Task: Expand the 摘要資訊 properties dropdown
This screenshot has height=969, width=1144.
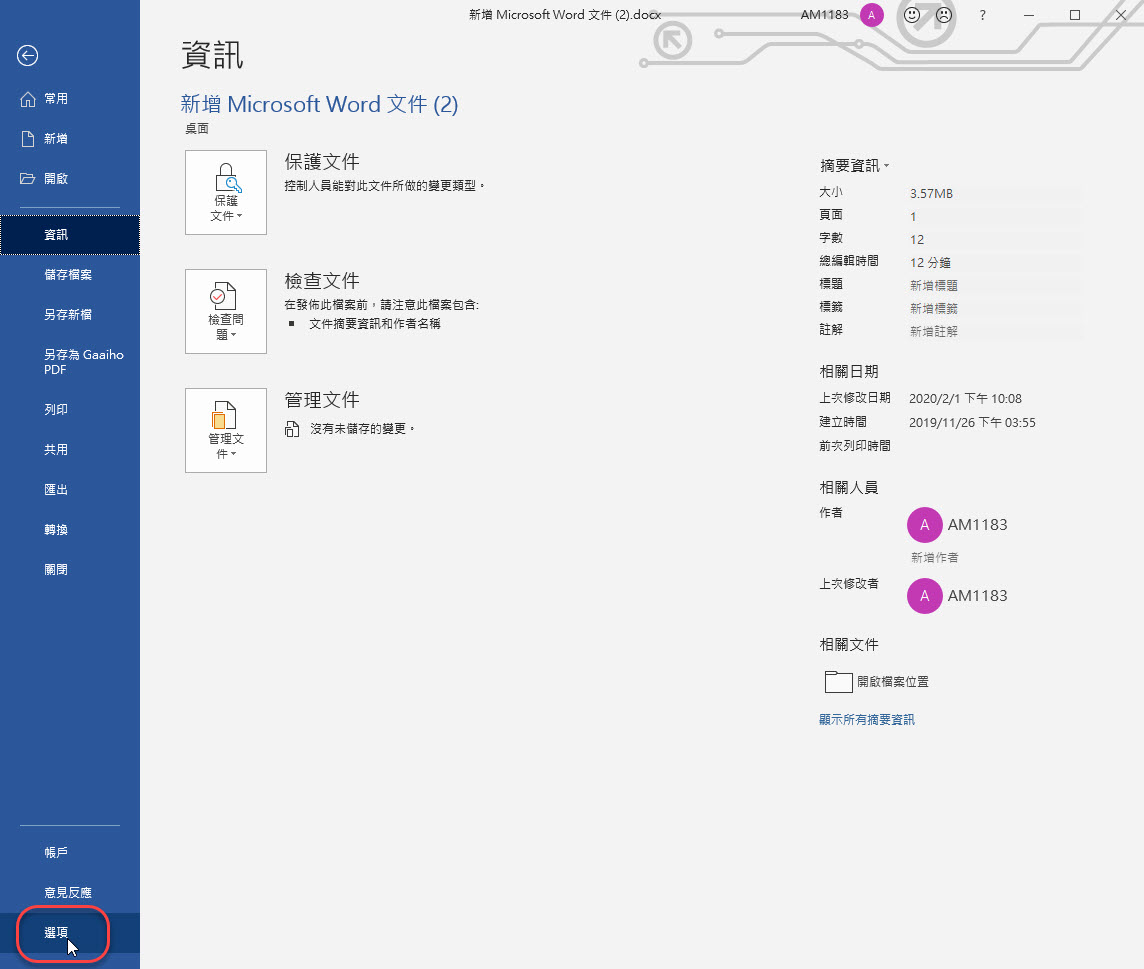Action: pos(854,166)
